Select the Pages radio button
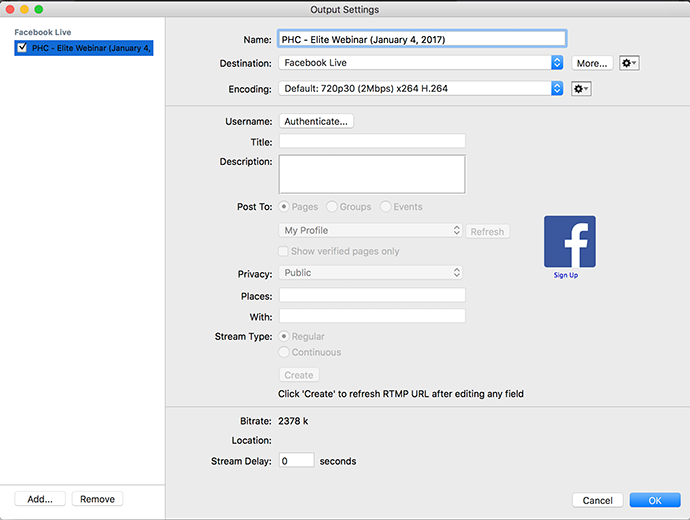 (284, 206)
